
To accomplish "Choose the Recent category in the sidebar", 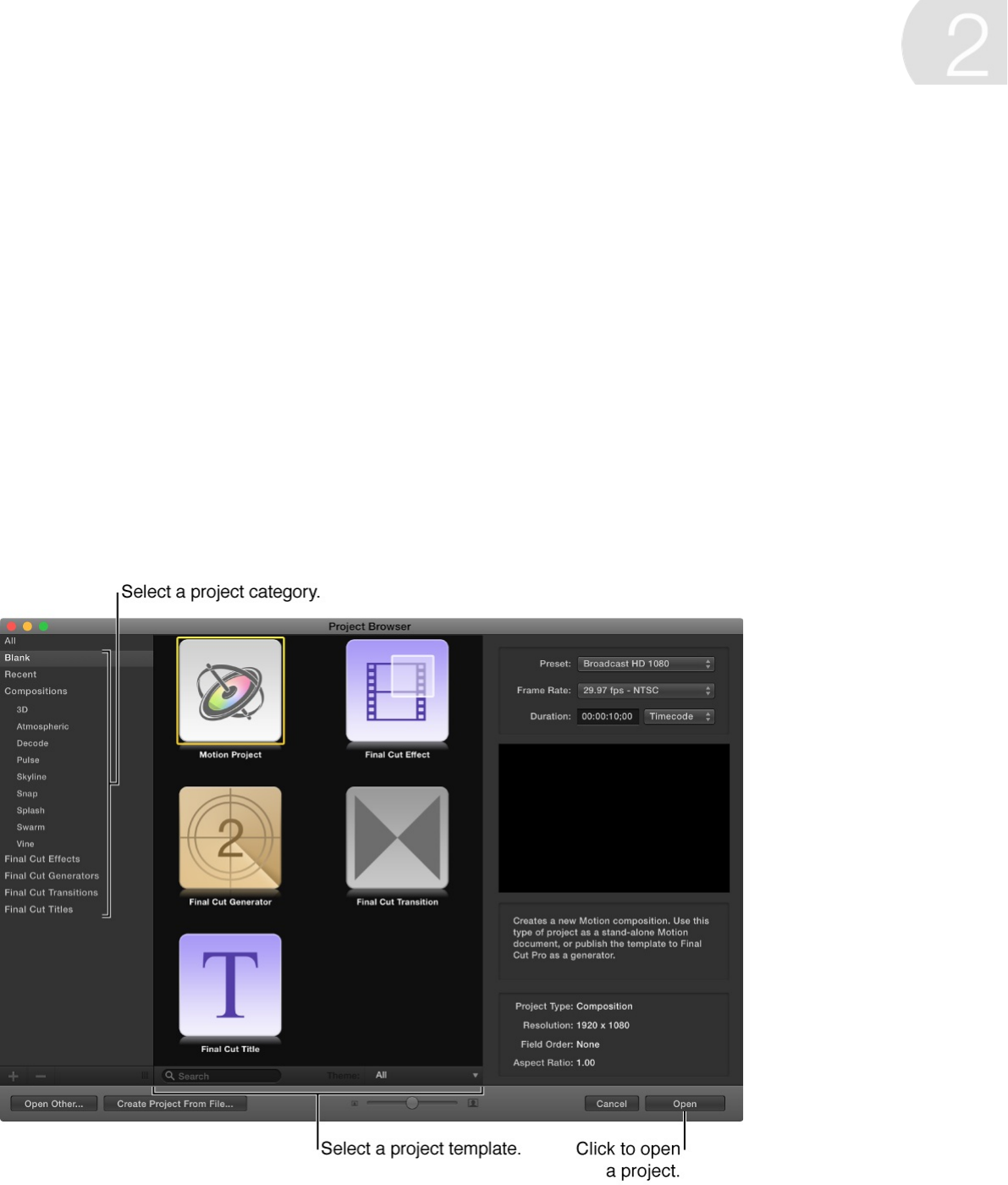I will (x=20, y=675).
